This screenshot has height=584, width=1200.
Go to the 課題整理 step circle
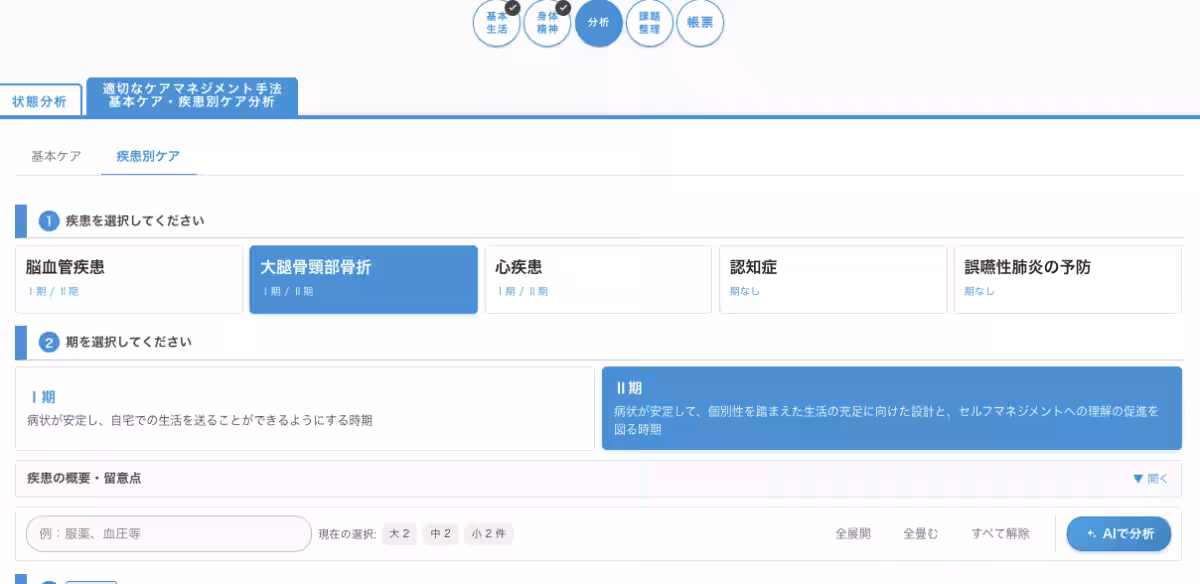[x=649, y=23]
